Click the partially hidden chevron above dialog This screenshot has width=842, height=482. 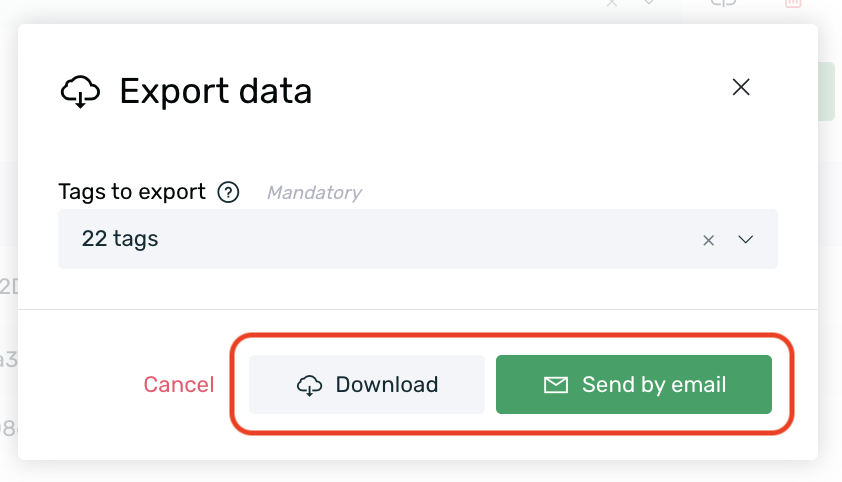click(x=649, y=2)
